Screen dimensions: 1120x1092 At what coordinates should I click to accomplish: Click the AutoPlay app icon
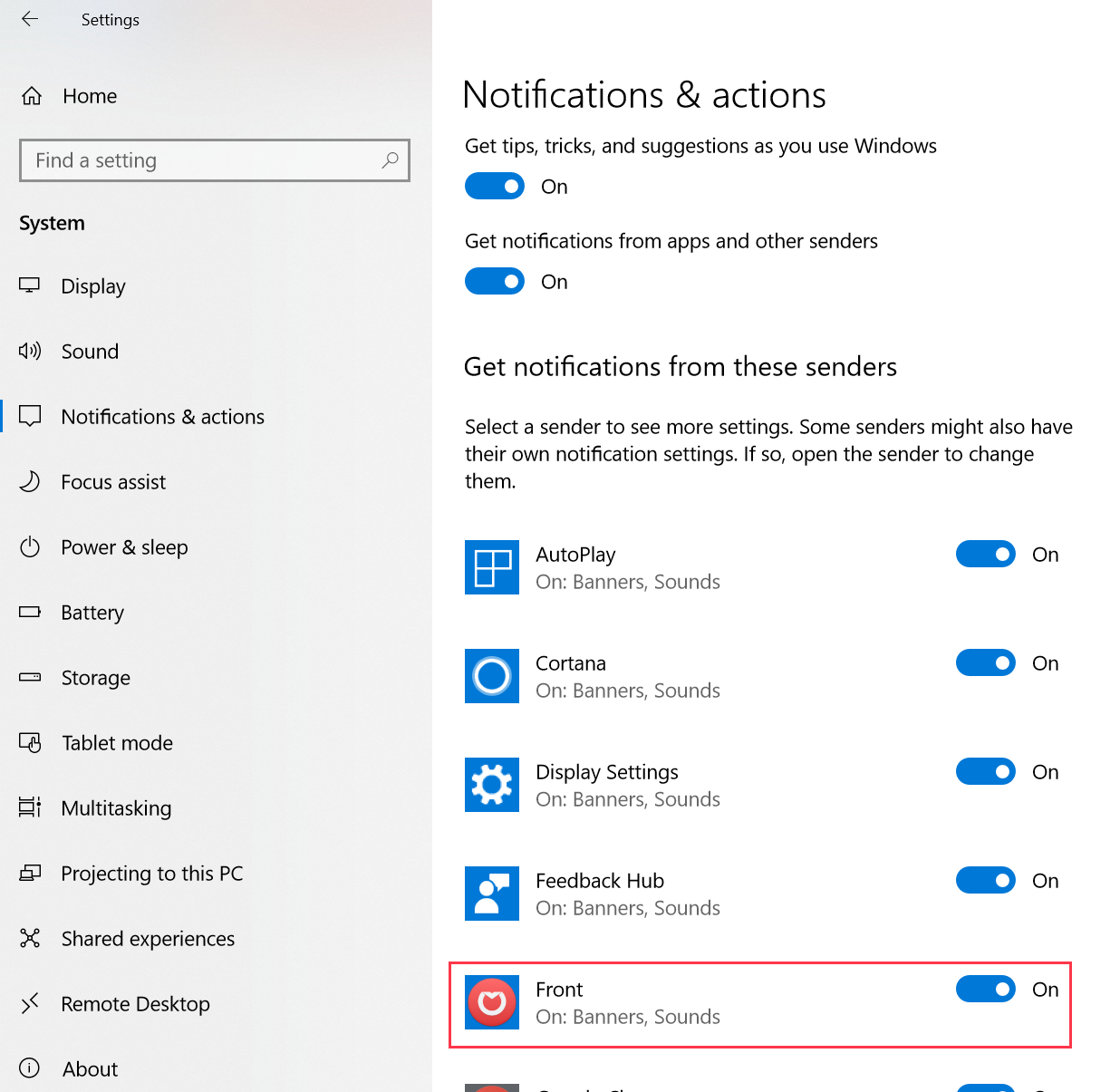click(x=492, y=567)
